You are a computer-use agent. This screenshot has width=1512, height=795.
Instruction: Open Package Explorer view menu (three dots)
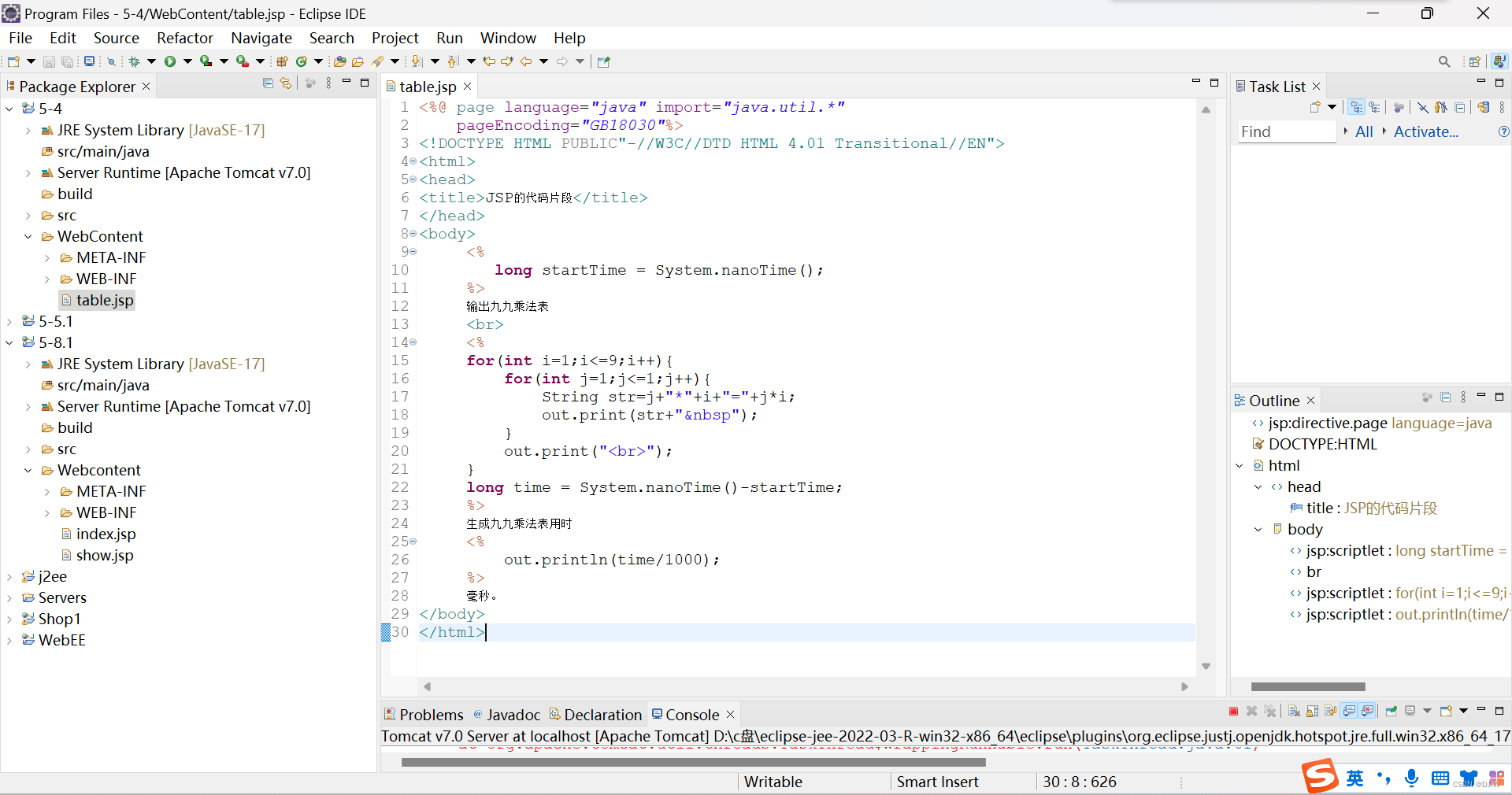(328, 83)
